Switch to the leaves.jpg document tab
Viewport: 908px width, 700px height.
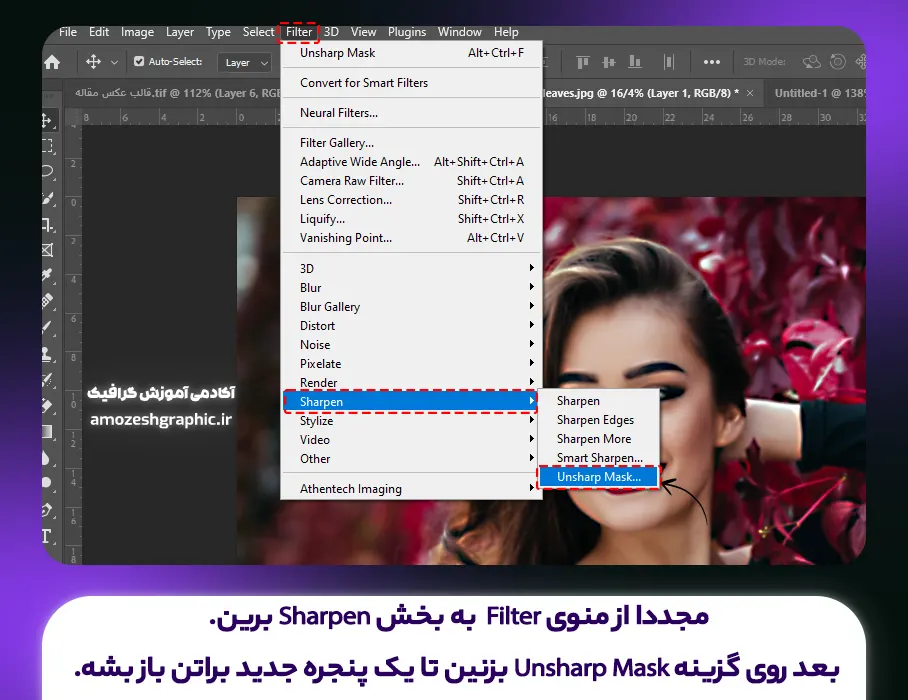pyautogui.click(x=642, y=93)
